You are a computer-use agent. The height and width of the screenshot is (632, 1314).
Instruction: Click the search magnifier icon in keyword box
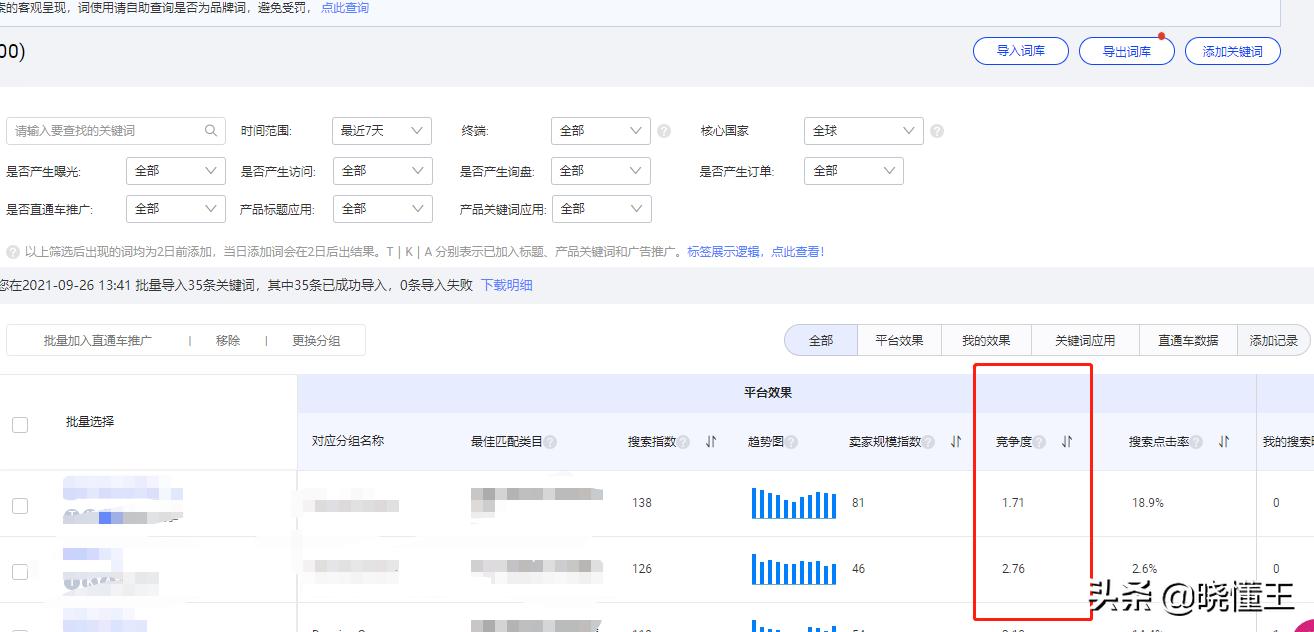point(210,130)
